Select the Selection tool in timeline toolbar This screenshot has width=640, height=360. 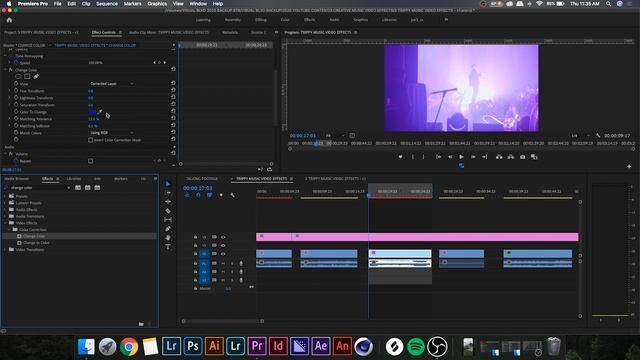pos(168,184)
